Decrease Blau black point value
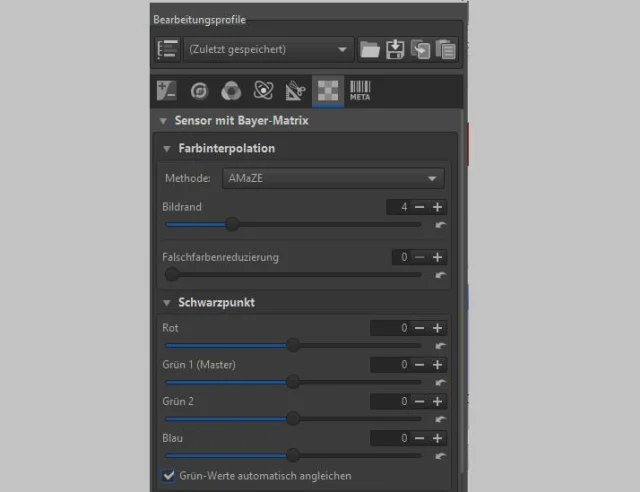The width and height of the screenshot is (640, 492). 419,438
